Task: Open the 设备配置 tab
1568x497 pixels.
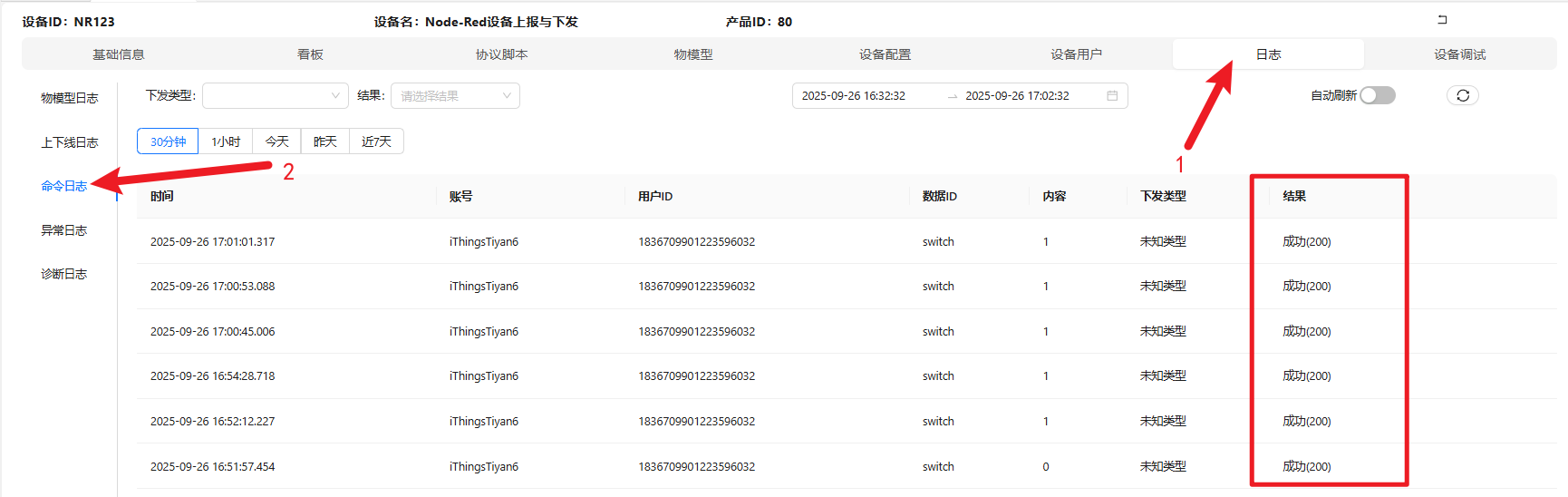Action: (x=885, y=54)
